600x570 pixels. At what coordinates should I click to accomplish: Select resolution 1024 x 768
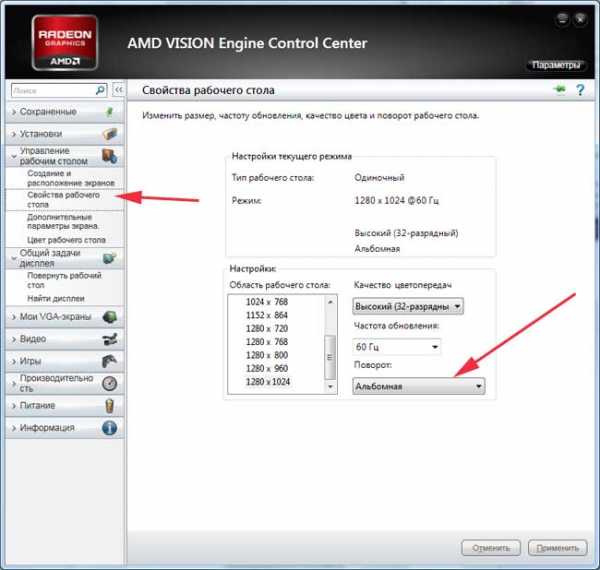[x=267, y=302]
